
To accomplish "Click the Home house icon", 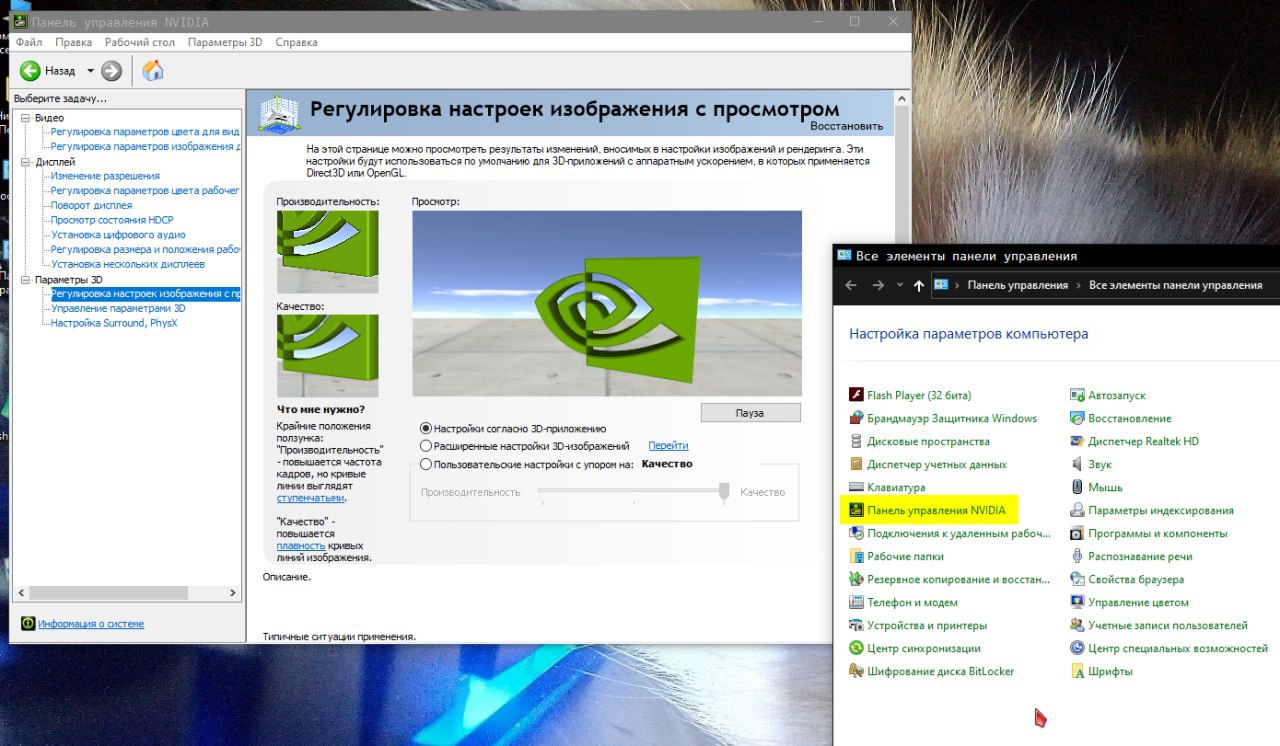I will 153,70.
